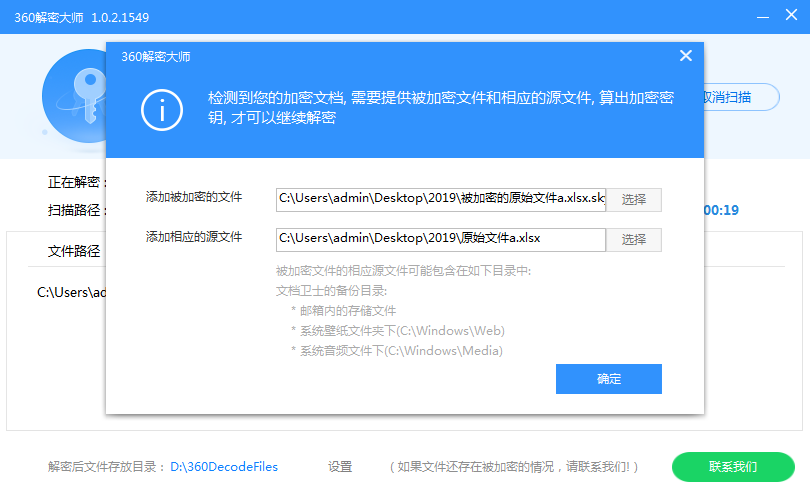Minimize the main 360解密大师 window
This screenshot has height=496, width=810.
coord(763,17)
